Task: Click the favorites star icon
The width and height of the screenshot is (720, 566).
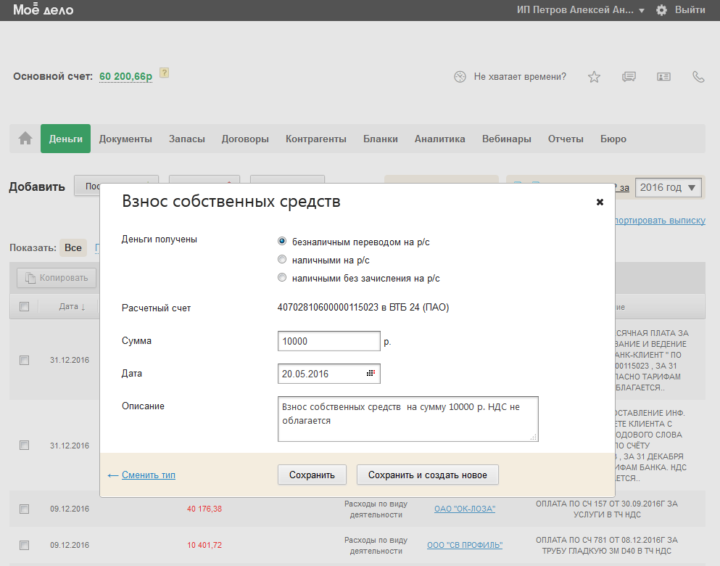Action: click(x=594, y=76)
